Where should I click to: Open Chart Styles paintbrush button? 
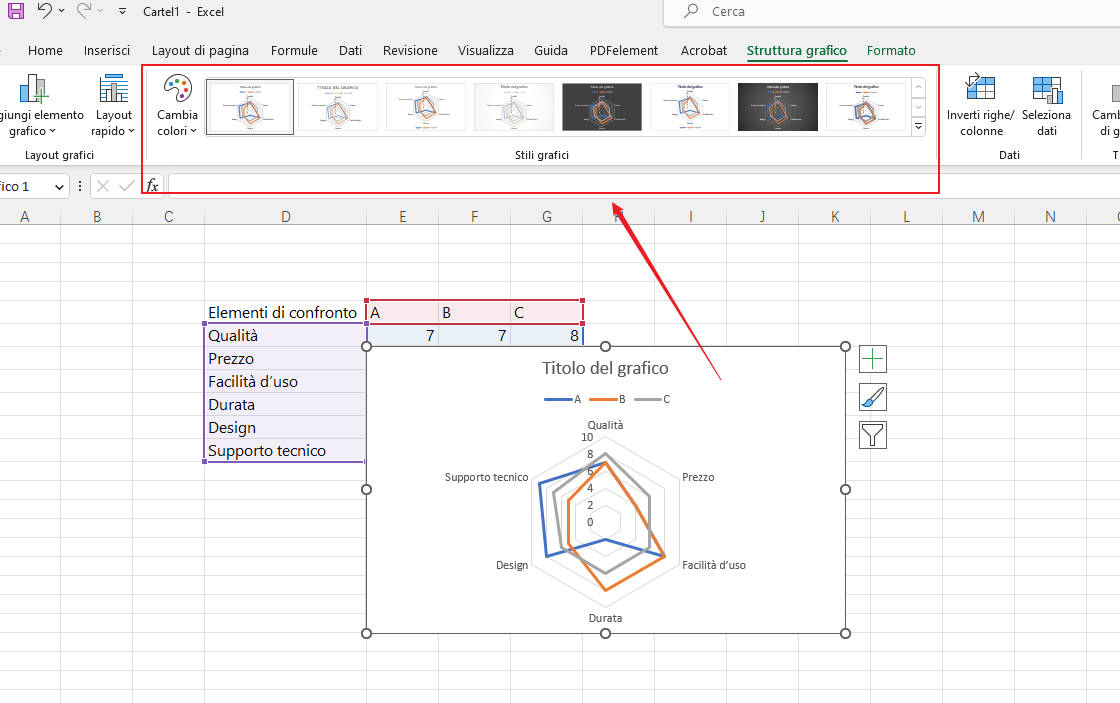[x=873, y=397]
